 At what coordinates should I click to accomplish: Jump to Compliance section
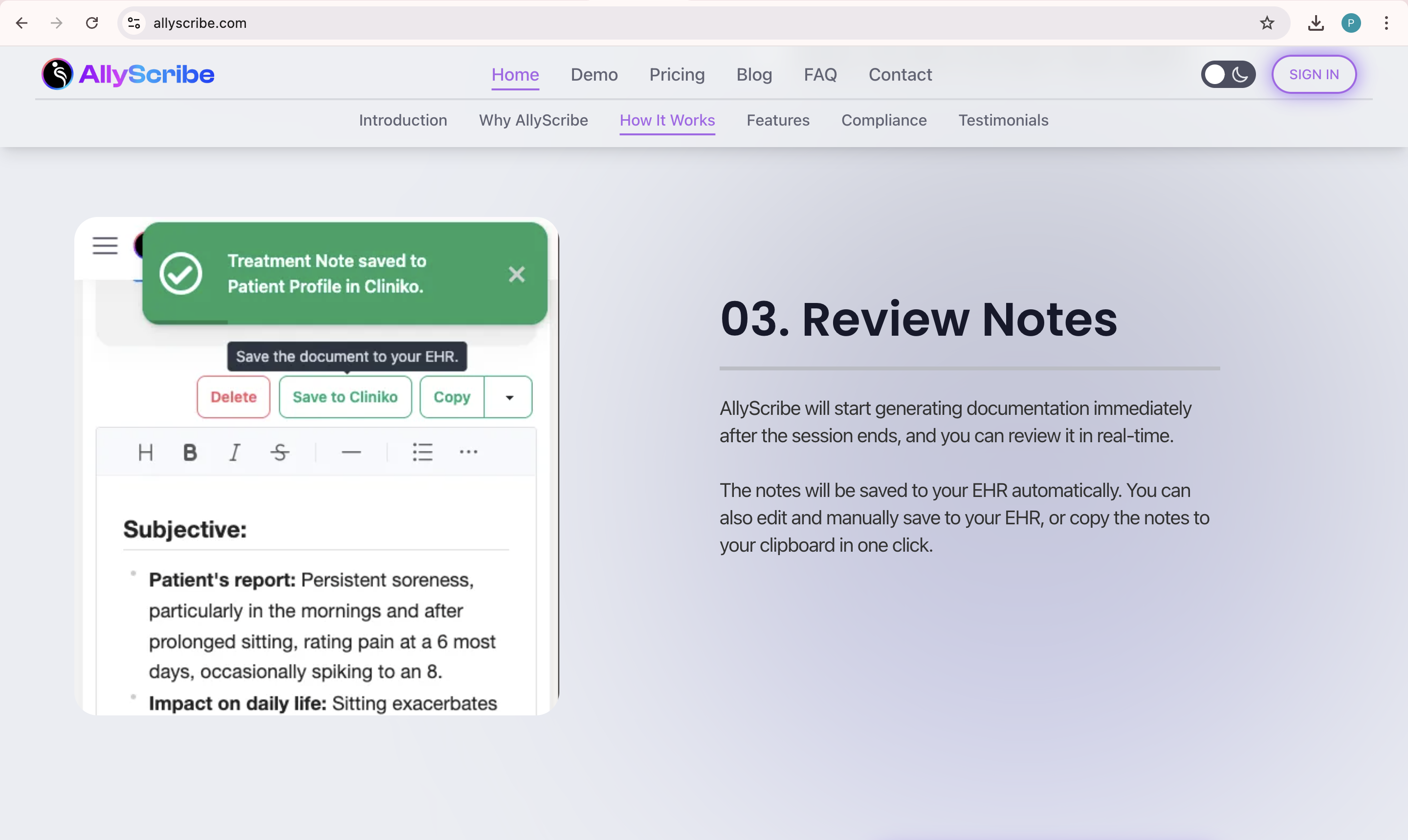point(884,121)
